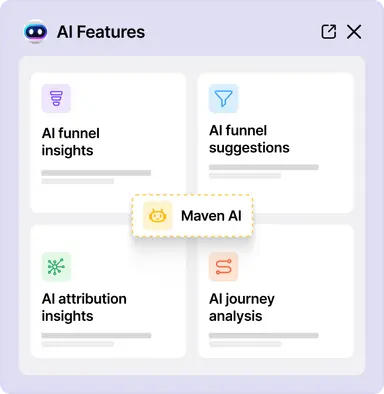Viewport: 384px width, 394px height.
Task: Click the AI funnel insights title text
Action: pos(71,142)
